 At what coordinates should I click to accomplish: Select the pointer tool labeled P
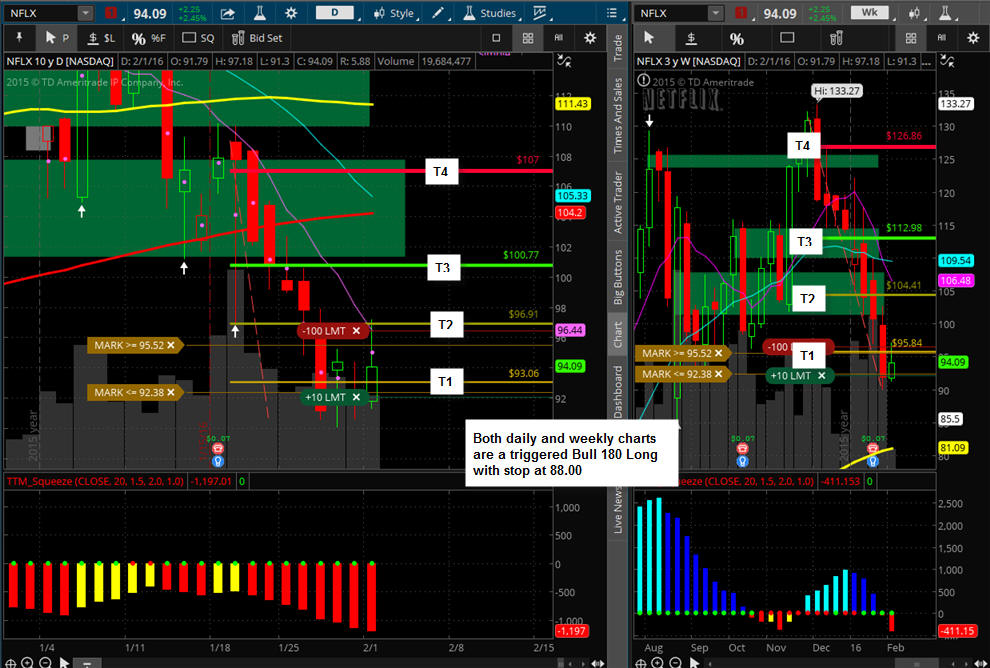coord(57,38)
